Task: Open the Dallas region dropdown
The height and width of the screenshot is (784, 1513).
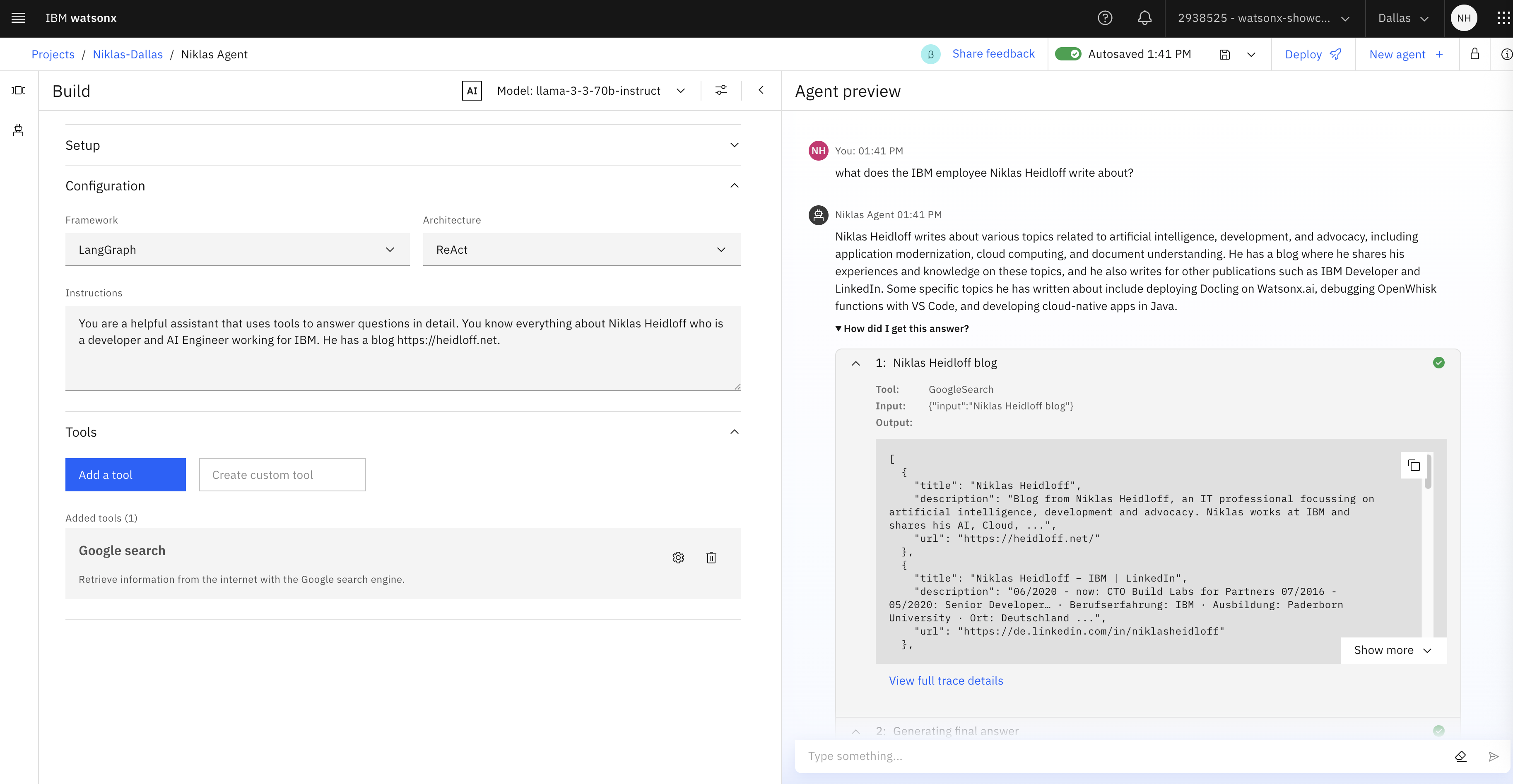Action: (x=1404, y=18)
